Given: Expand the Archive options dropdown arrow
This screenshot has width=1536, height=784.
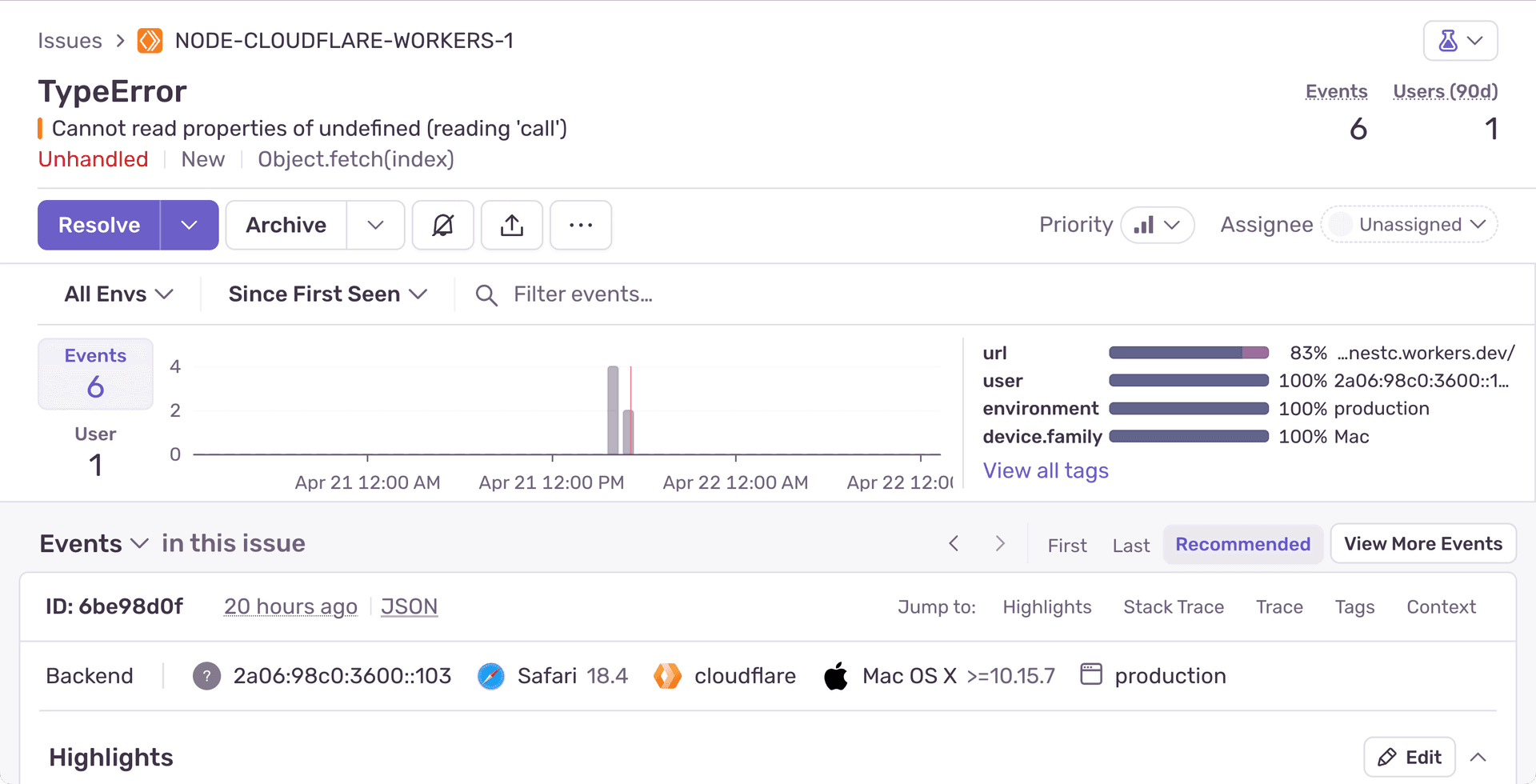Looking at the screenshot, I should (x=375, y=226).
